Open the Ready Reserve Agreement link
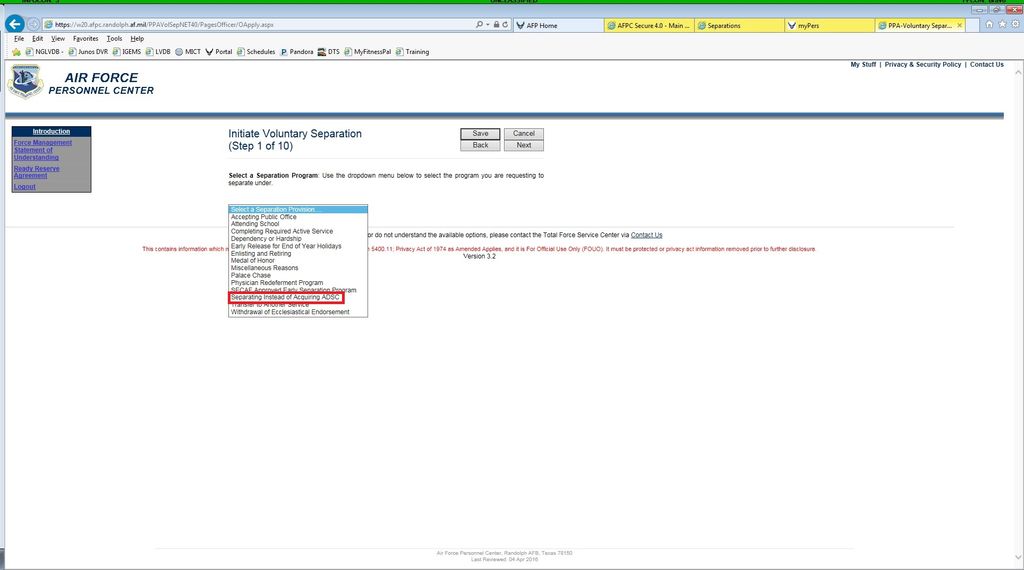Viewport: 1024px width, 570px height. 37,172
